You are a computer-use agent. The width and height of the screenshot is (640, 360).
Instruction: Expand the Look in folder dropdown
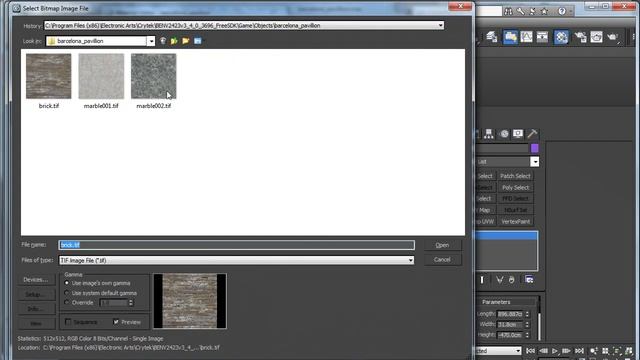tap(151, 41)
